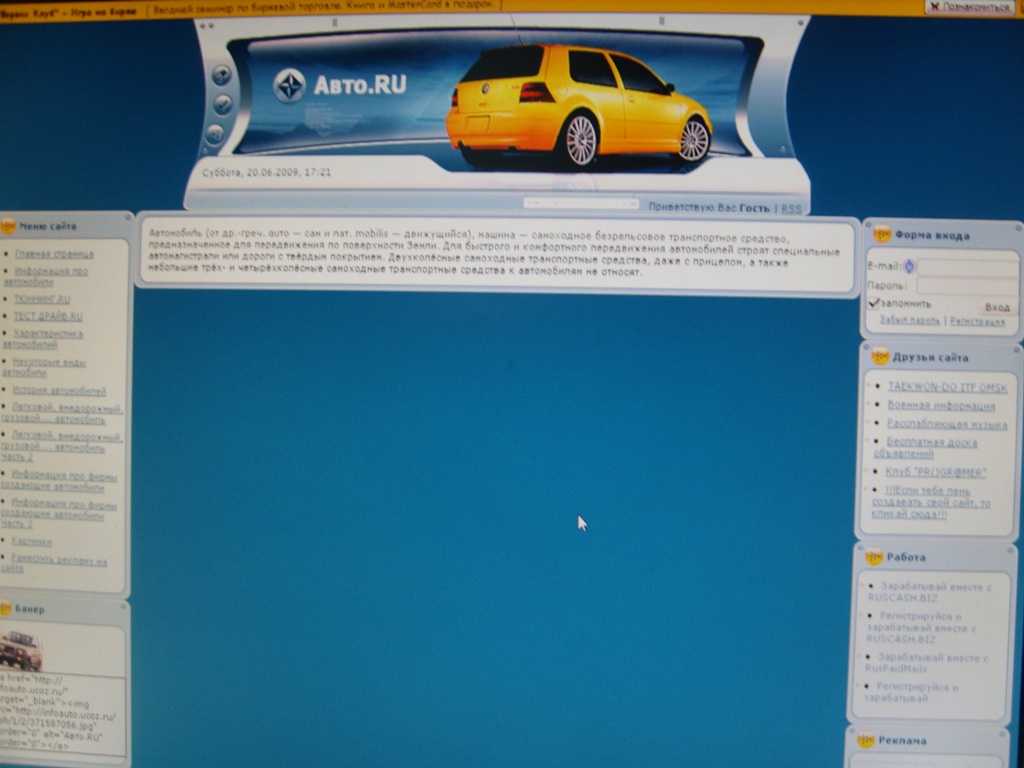Click the Меню сайта panel title

(x=48, y=227)
